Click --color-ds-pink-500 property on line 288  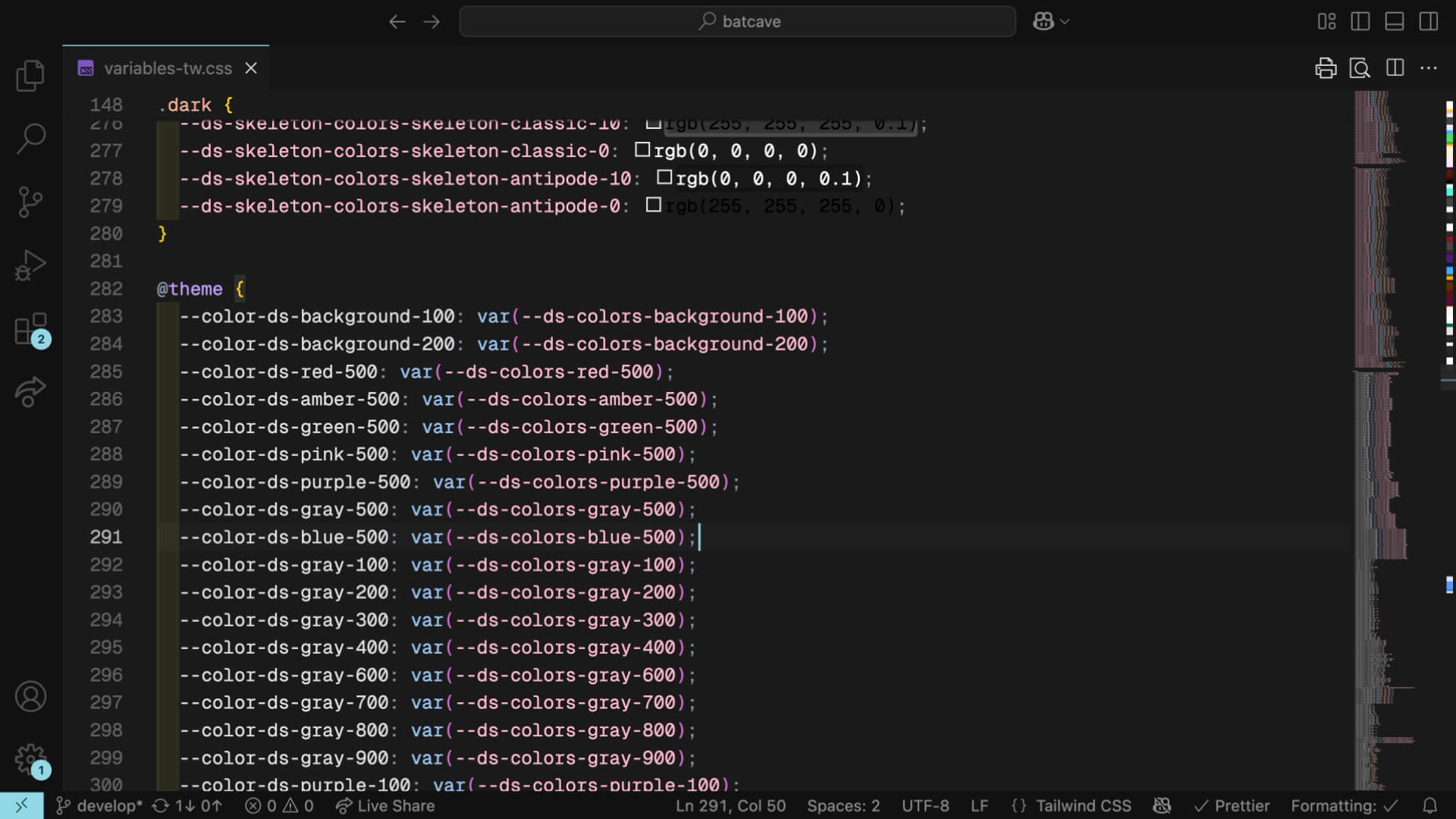[284, 454]
